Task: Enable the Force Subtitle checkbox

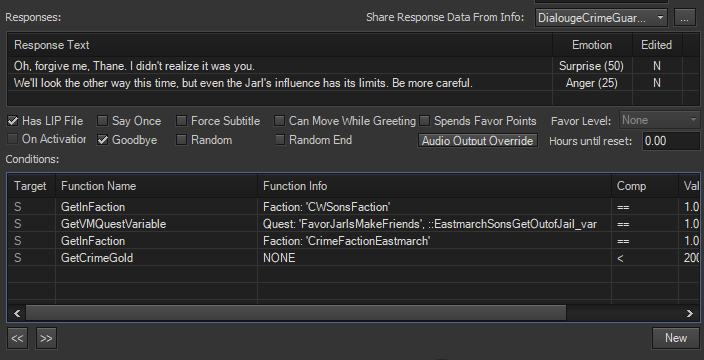Action: [181, 121]
